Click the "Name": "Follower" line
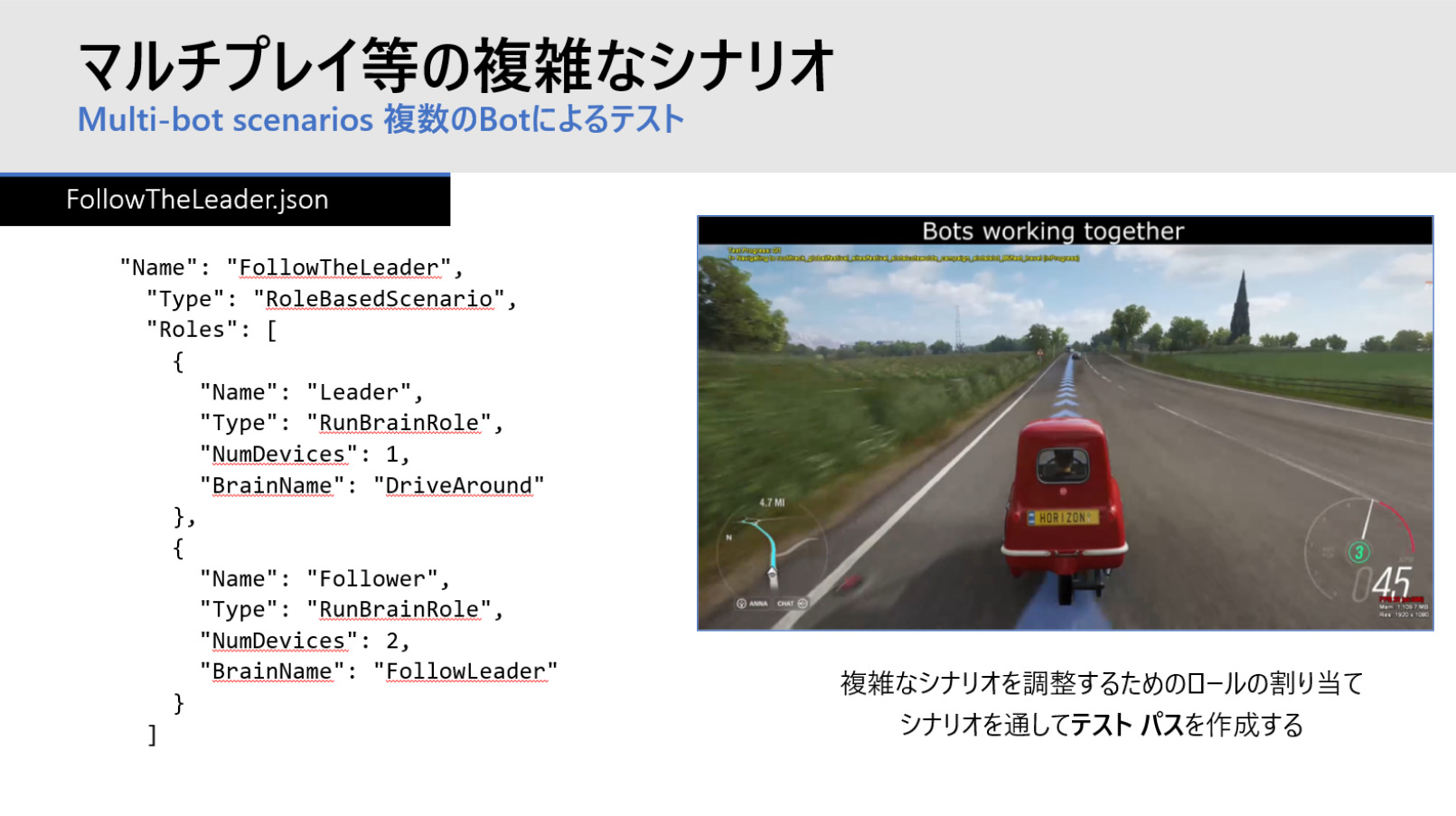The height and width of the screenshot is (816, 1456). (324, 579)
